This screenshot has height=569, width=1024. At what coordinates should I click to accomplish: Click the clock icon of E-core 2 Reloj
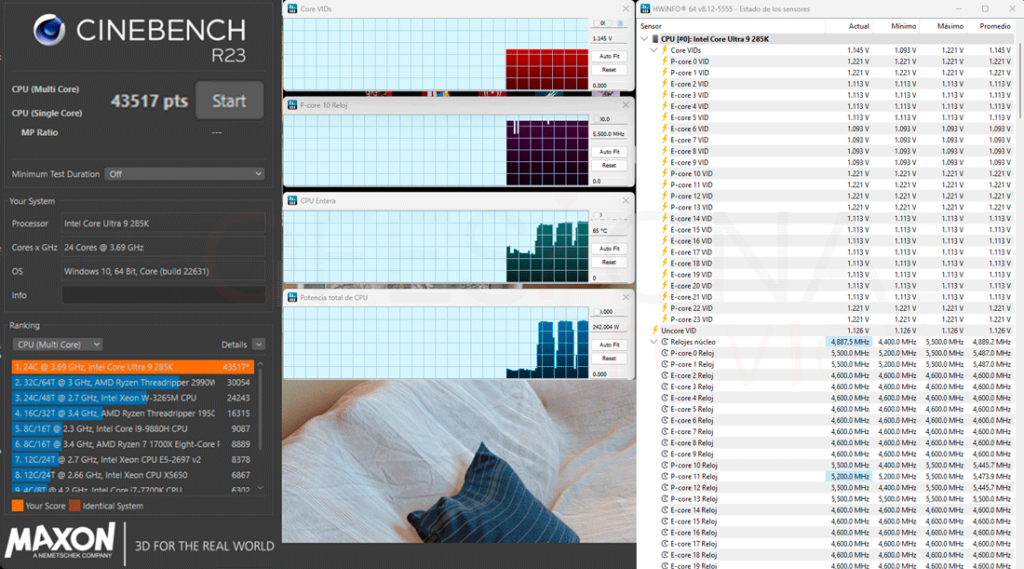(665, 376)
